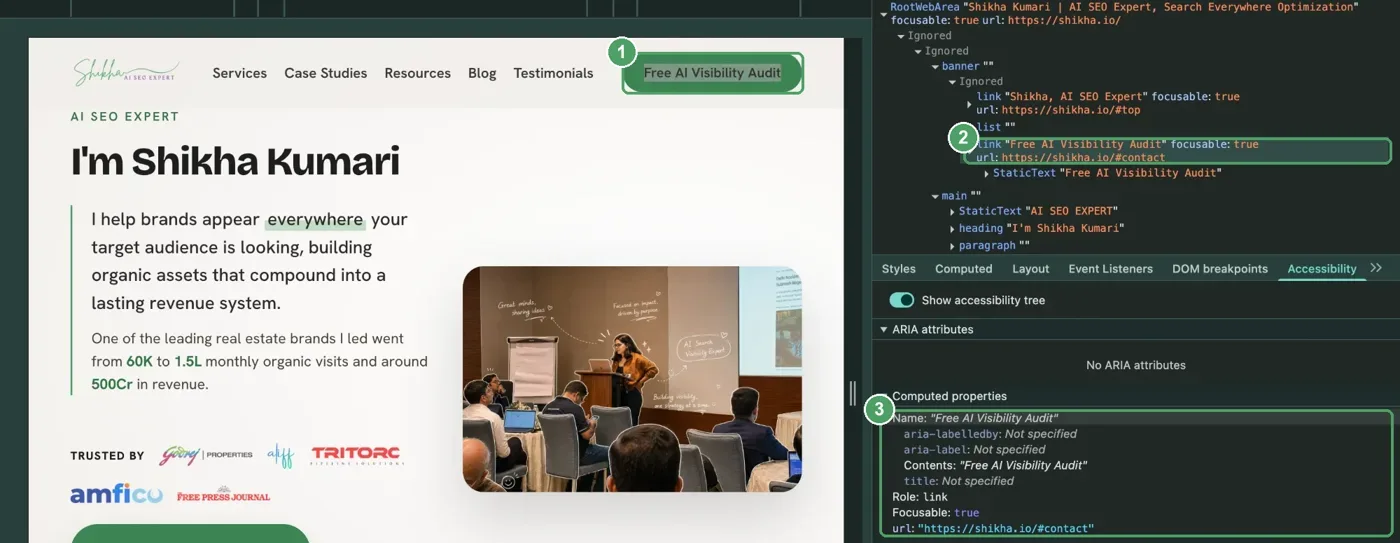Image resolution: width=1400 pixels, height=543 pixels.
Task: Expand the StaticText "AI SEO EXPERT" node
Action: [x=952, y=211]
